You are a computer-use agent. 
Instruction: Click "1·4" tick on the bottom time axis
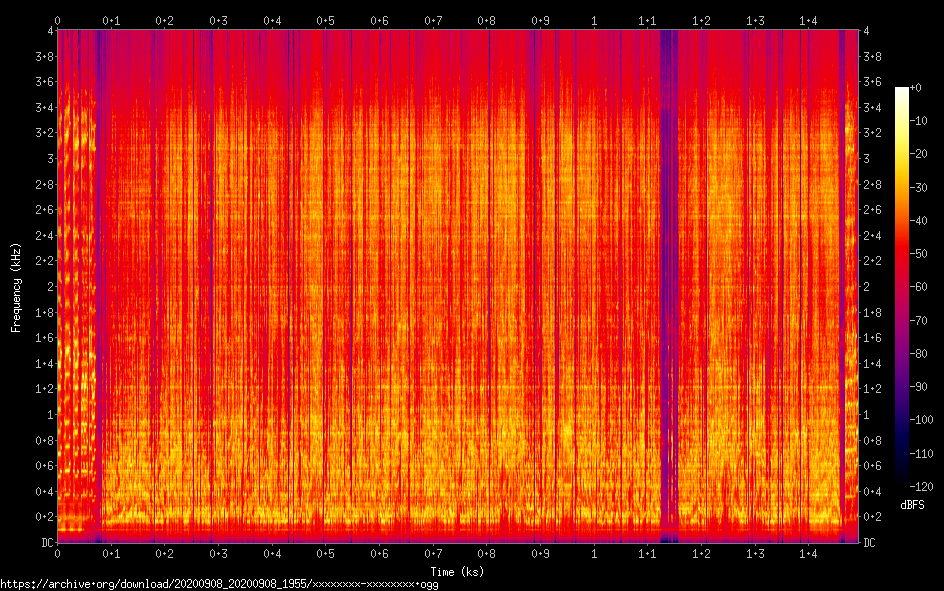[x=808, y=554]
